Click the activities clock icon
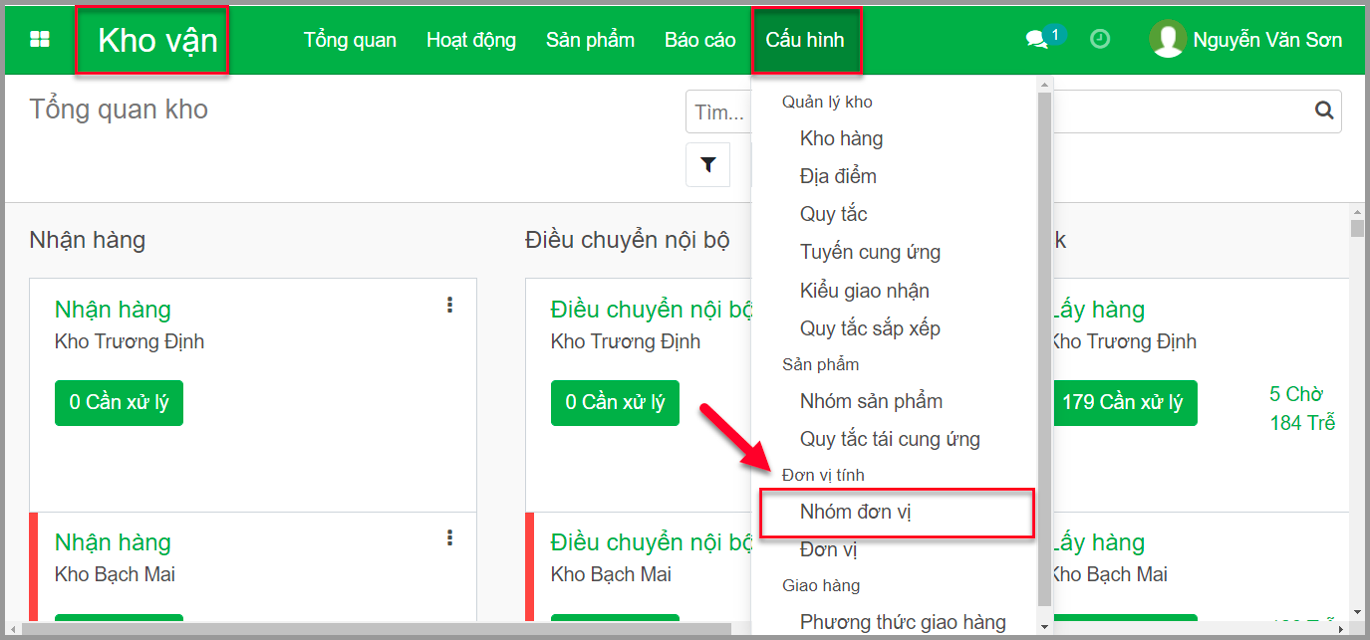The image size is (1370, 640). (1100, 40)
